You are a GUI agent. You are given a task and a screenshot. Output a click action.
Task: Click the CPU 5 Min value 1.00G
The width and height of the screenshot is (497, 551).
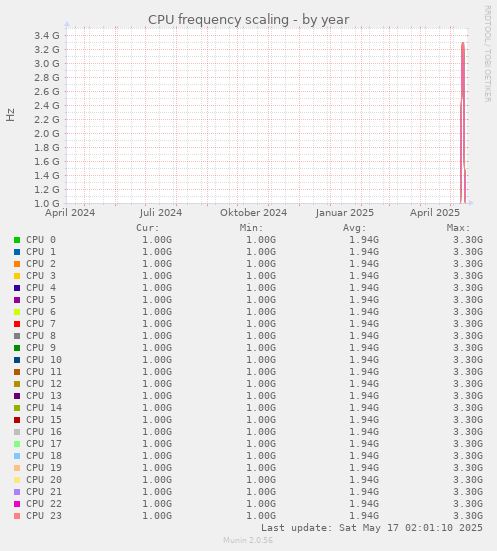tap(261, 300)
